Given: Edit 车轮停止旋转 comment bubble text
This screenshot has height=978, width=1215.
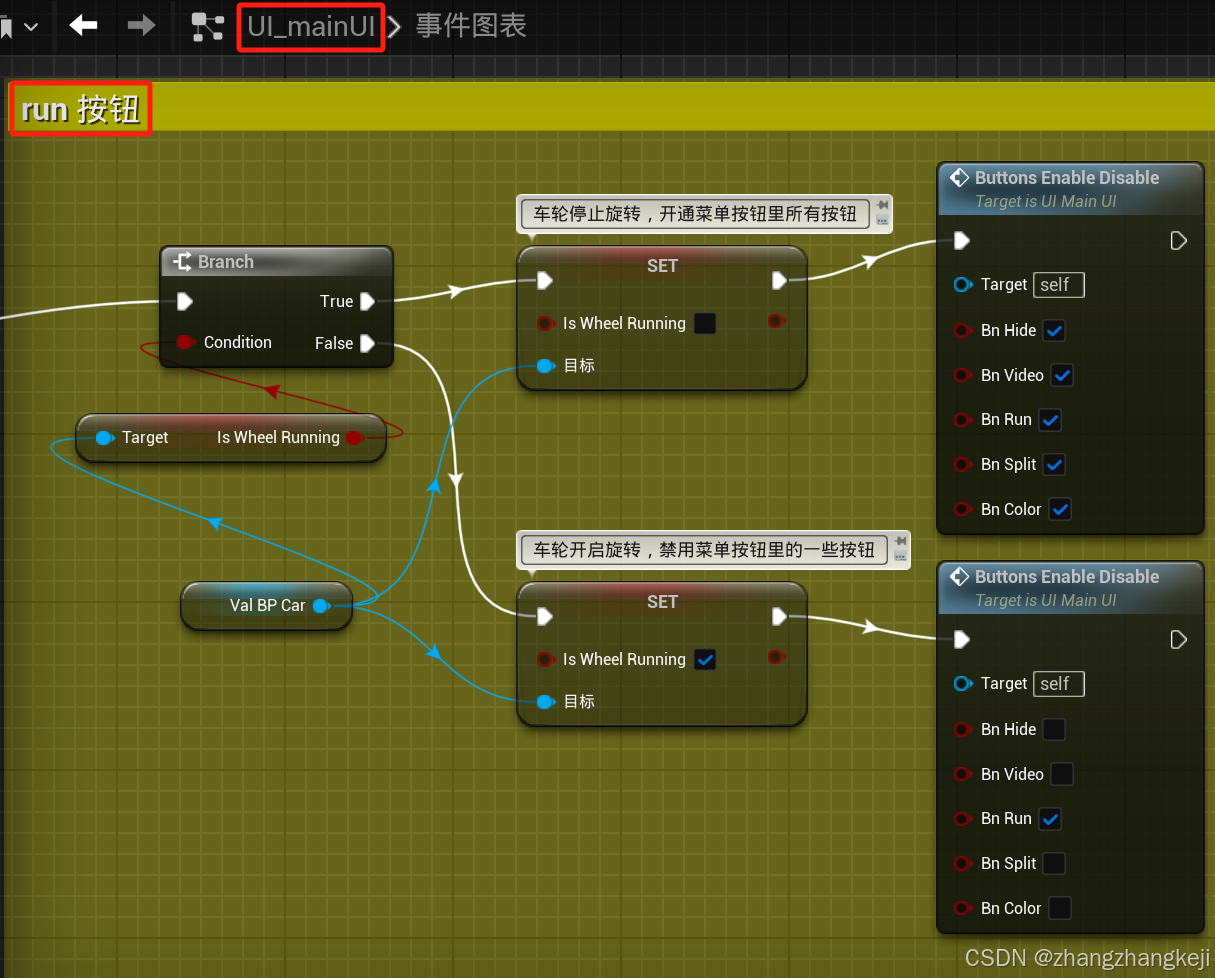Looking at the screenshot, I should (x=695, y=214).
